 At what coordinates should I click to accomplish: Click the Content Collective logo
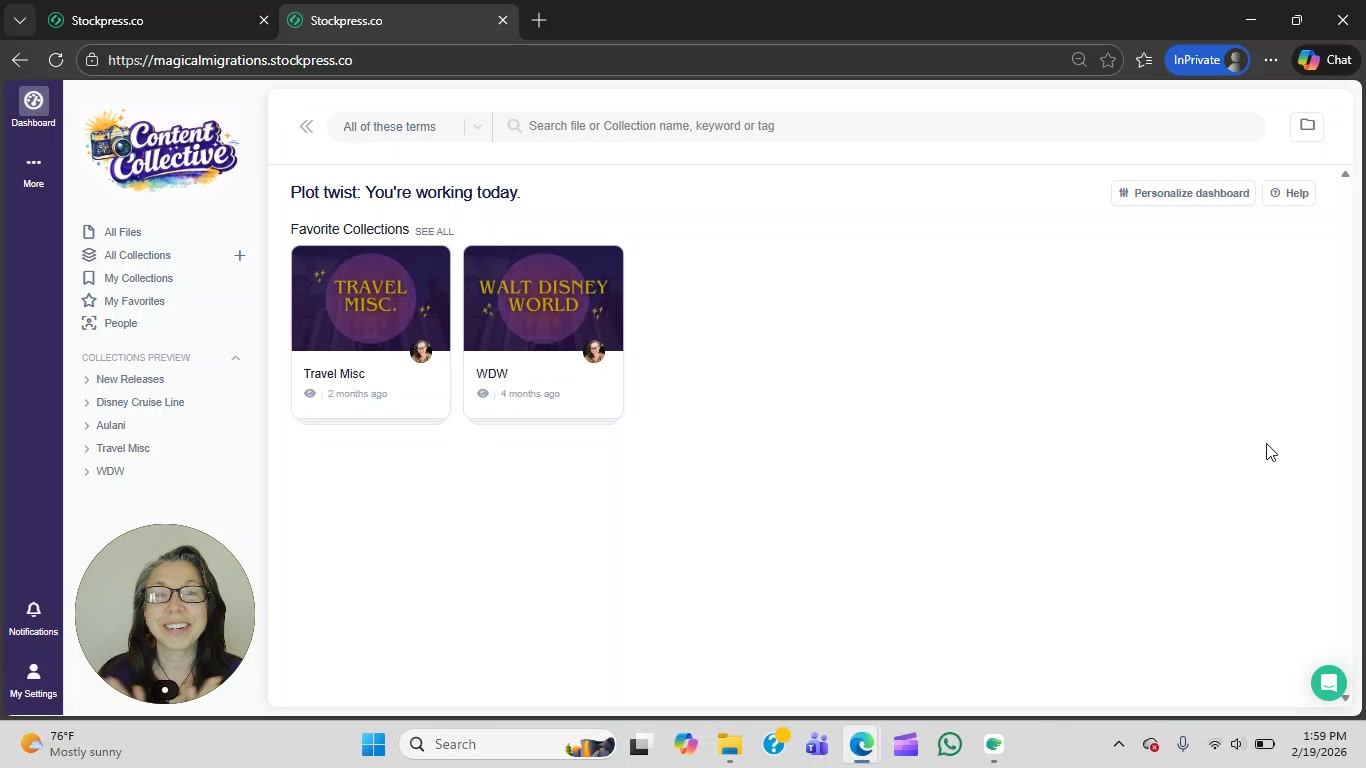pos(163,150)
